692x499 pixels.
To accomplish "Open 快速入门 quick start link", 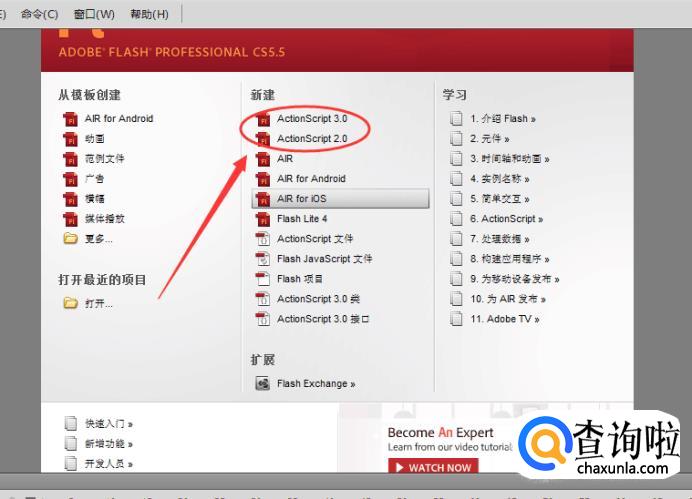I will click(109, 424).
